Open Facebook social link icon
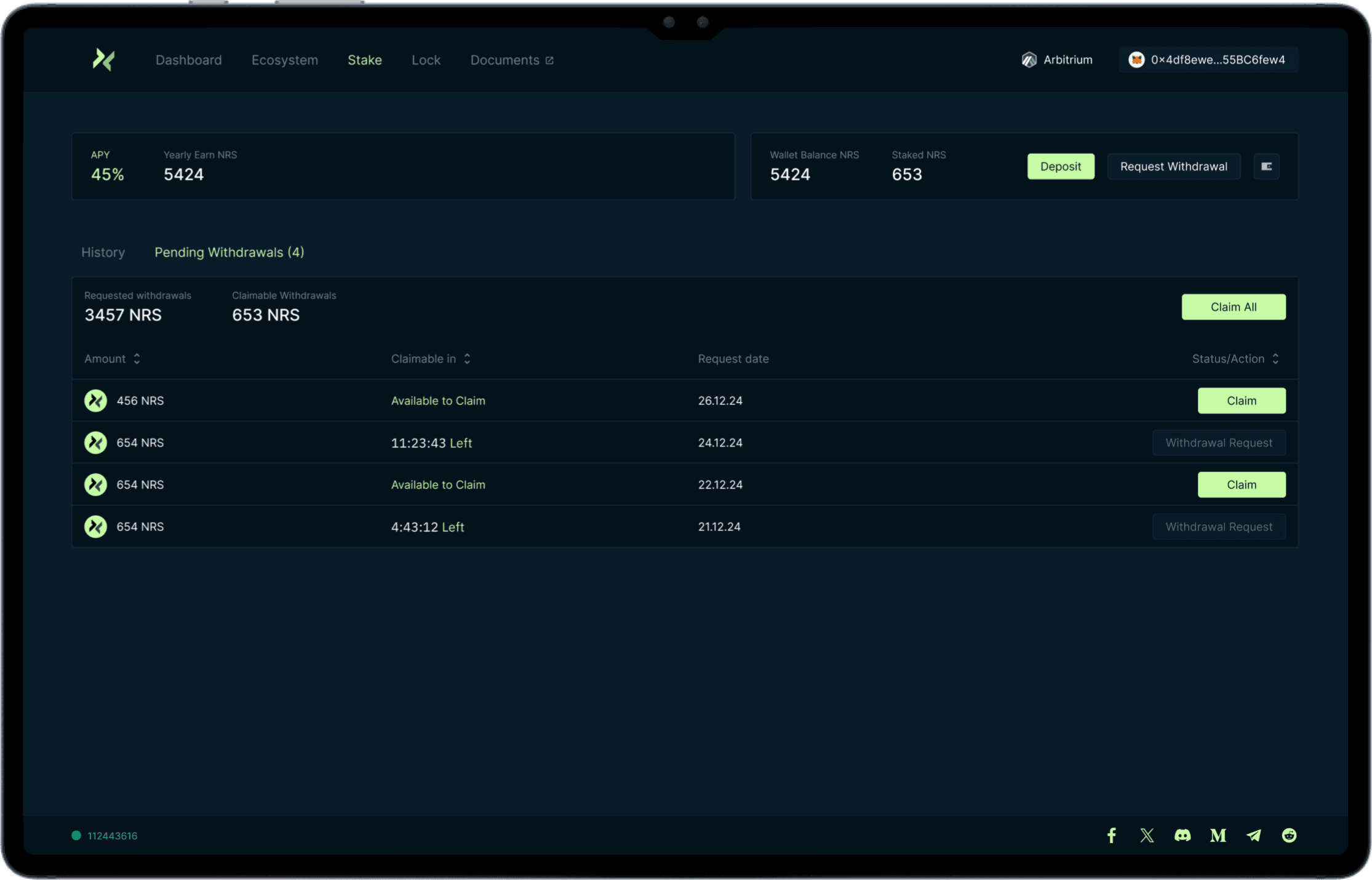1372x880 pixels. pyautogui.click(x=1111, y=835)
